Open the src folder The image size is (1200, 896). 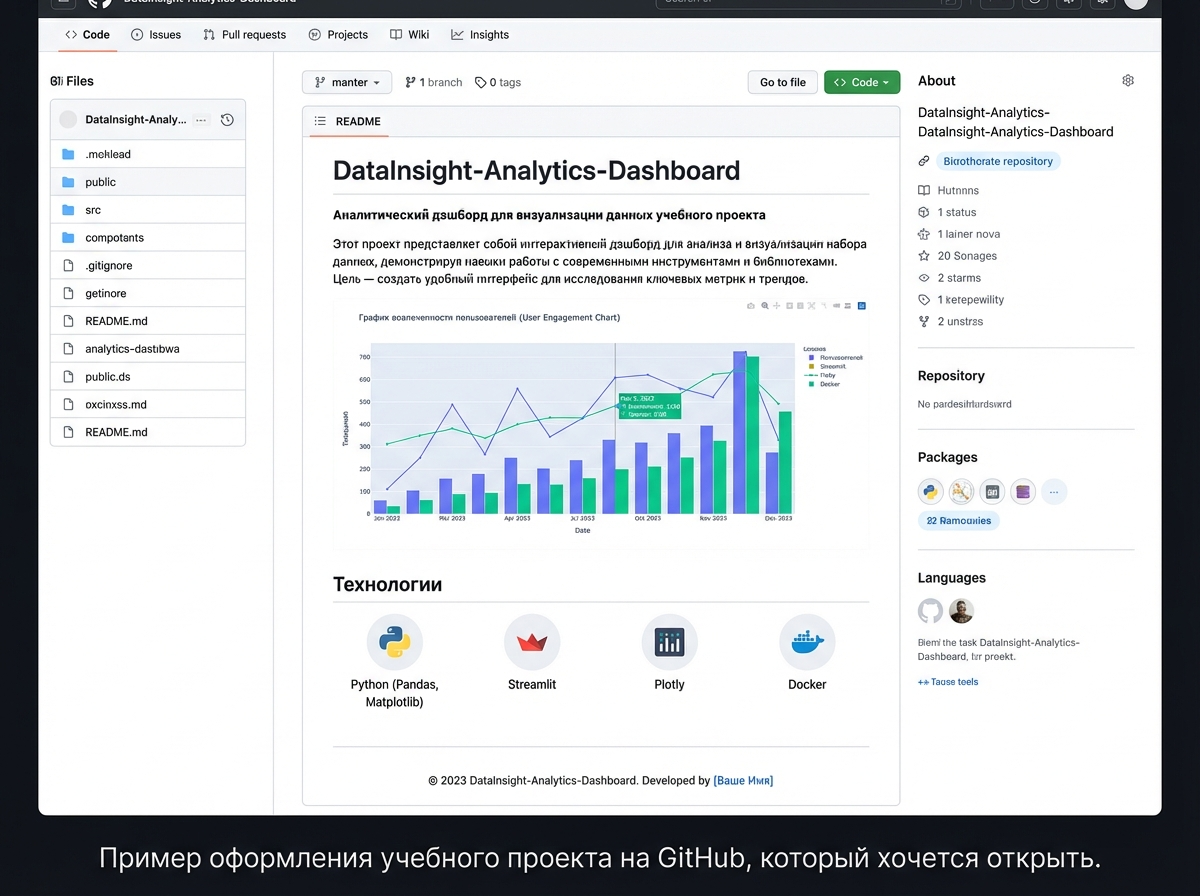coord(93,210)
